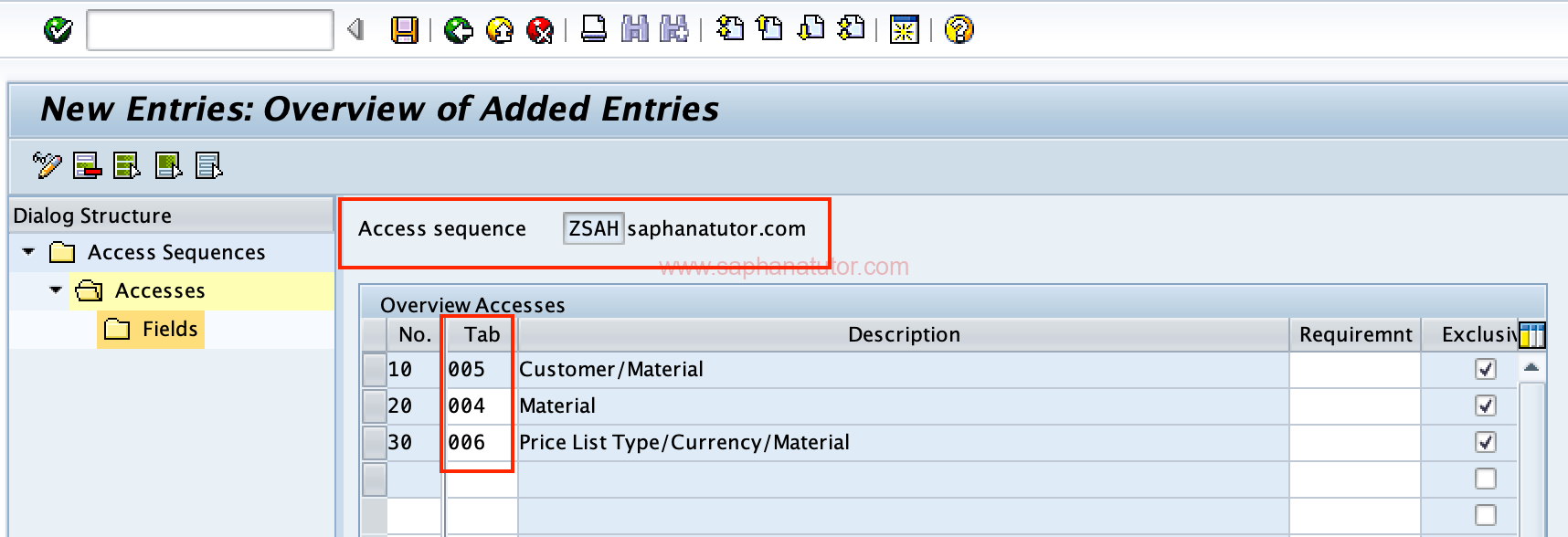Open Help with the question mark icon
This screenshot has height=537, width=1568.
tap(959, 30)
